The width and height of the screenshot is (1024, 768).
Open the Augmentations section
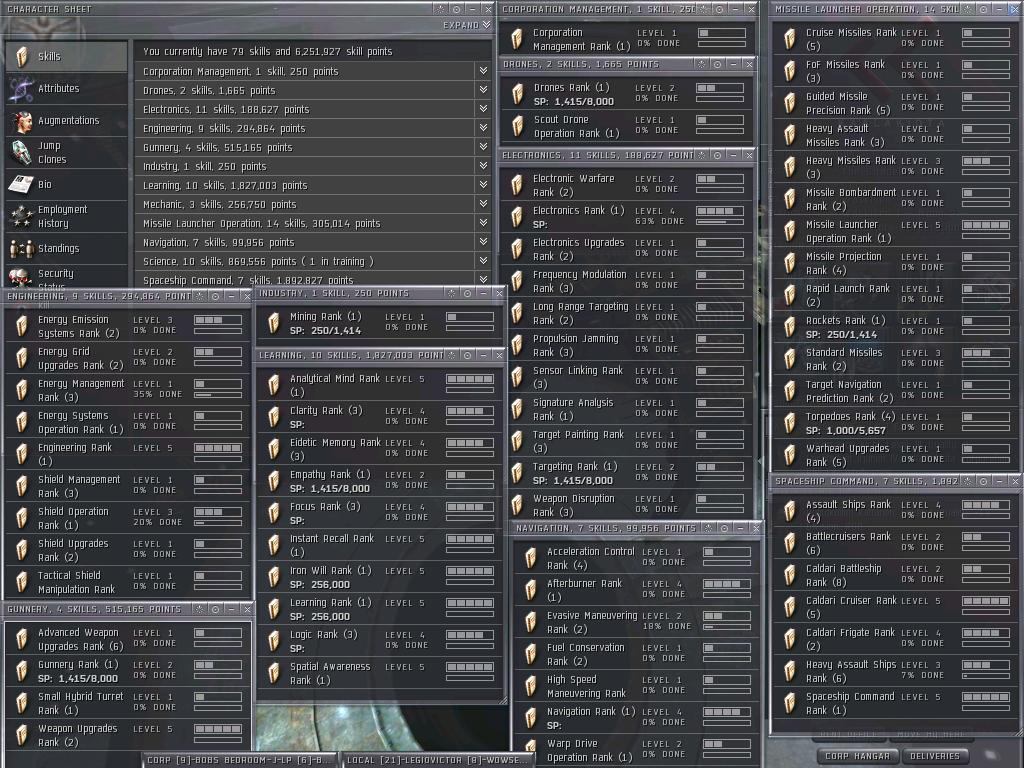pyautogui.click(x=66, y=120)
